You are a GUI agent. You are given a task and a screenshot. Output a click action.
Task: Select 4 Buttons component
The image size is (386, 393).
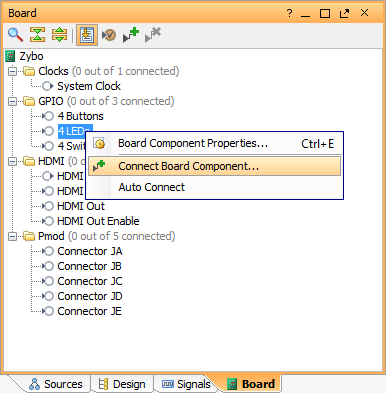click(x=80, y=116)
